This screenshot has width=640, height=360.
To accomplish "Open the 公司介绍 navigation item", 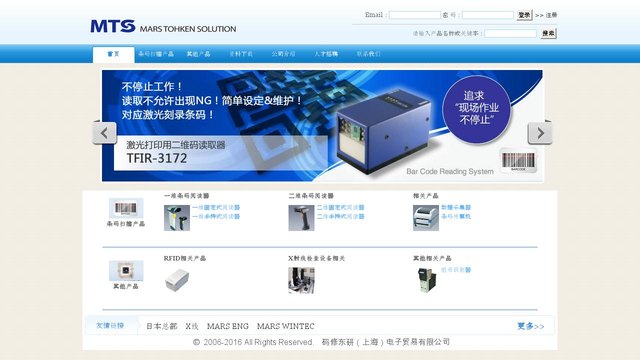I will (x=283, y=54).
